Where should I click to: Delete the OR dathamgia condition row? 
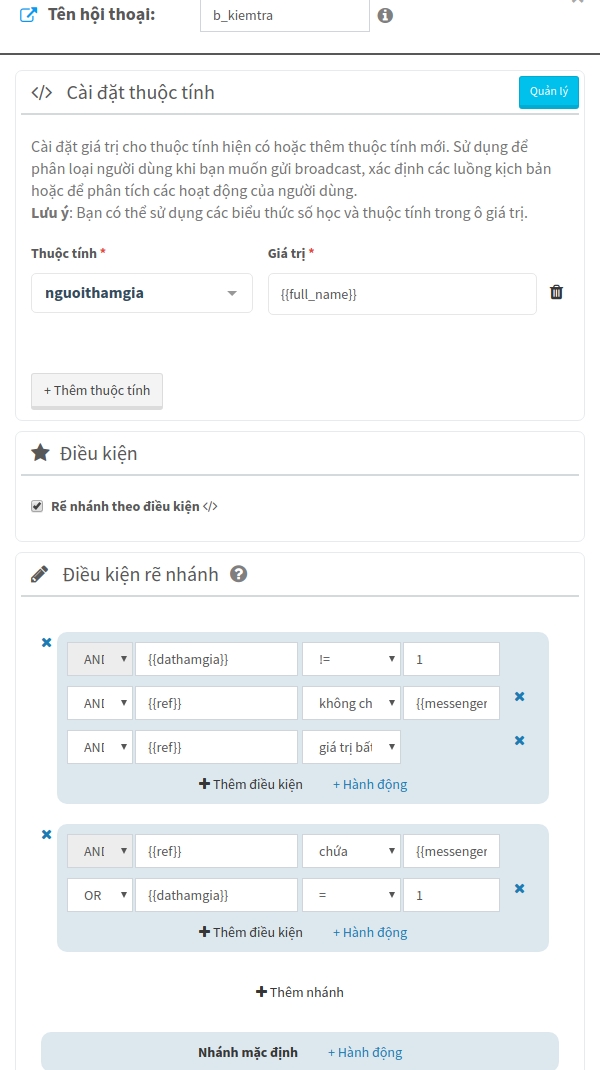click(x=519, y=888)
